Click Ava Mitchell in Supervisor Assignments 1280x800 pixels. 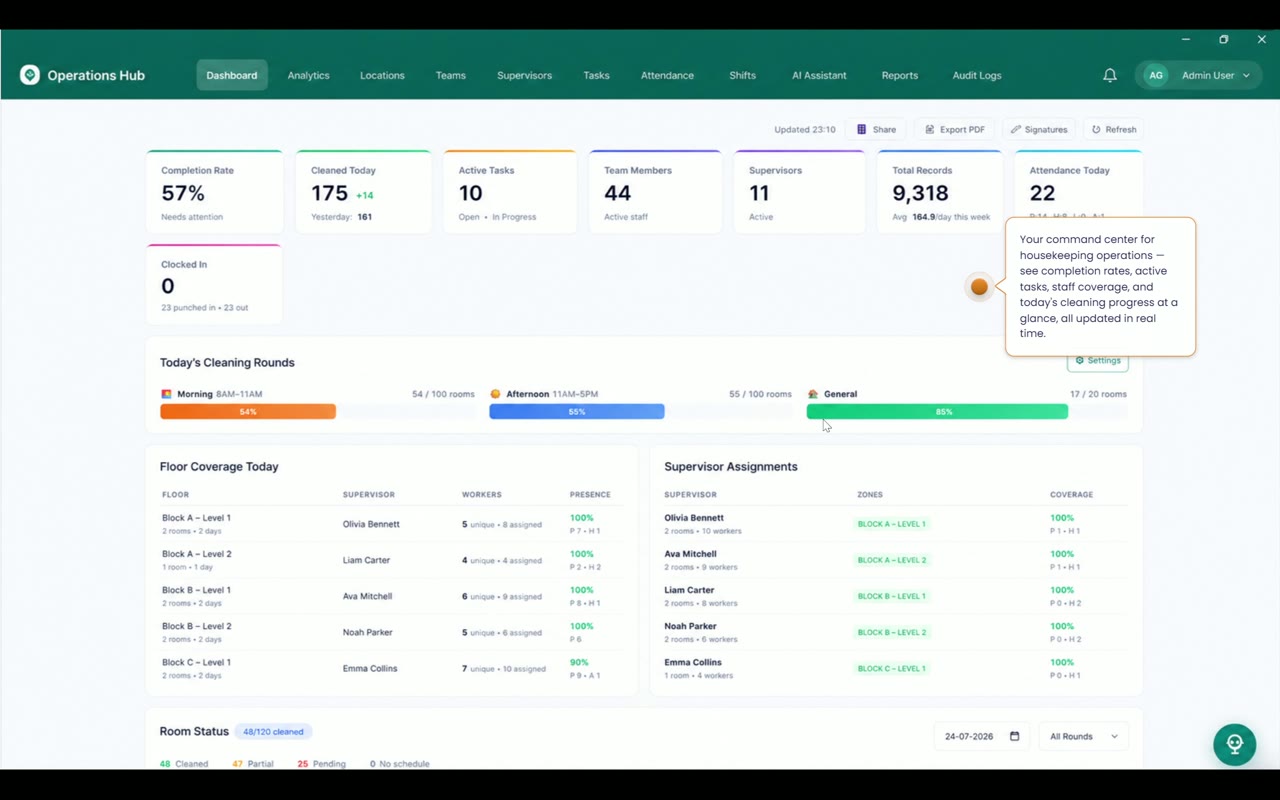(x=690, y=554)
